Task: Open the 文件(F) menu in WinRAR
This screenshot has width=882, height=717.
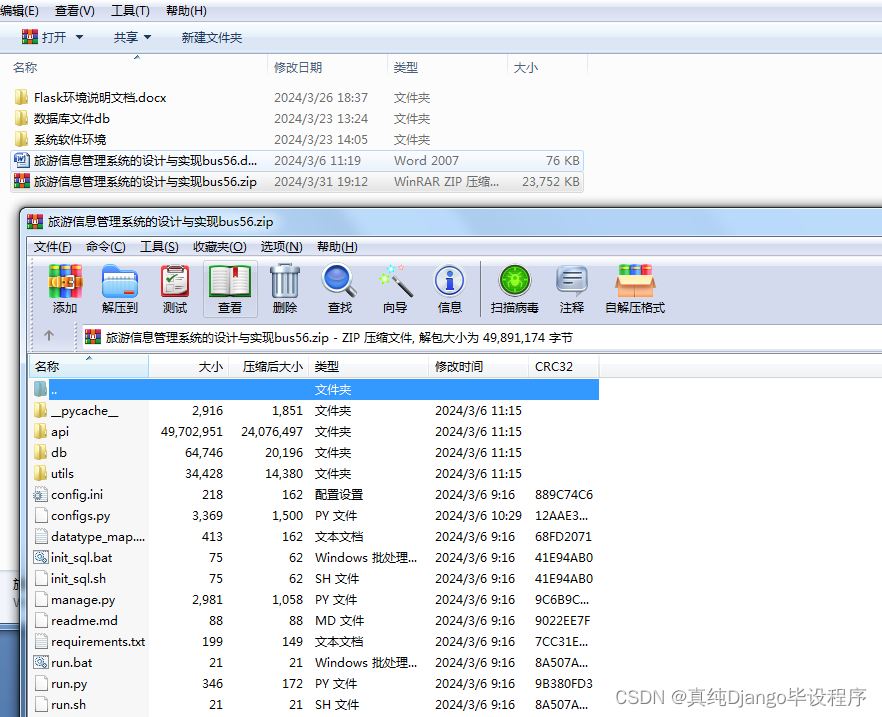Action: click(52, 246)
